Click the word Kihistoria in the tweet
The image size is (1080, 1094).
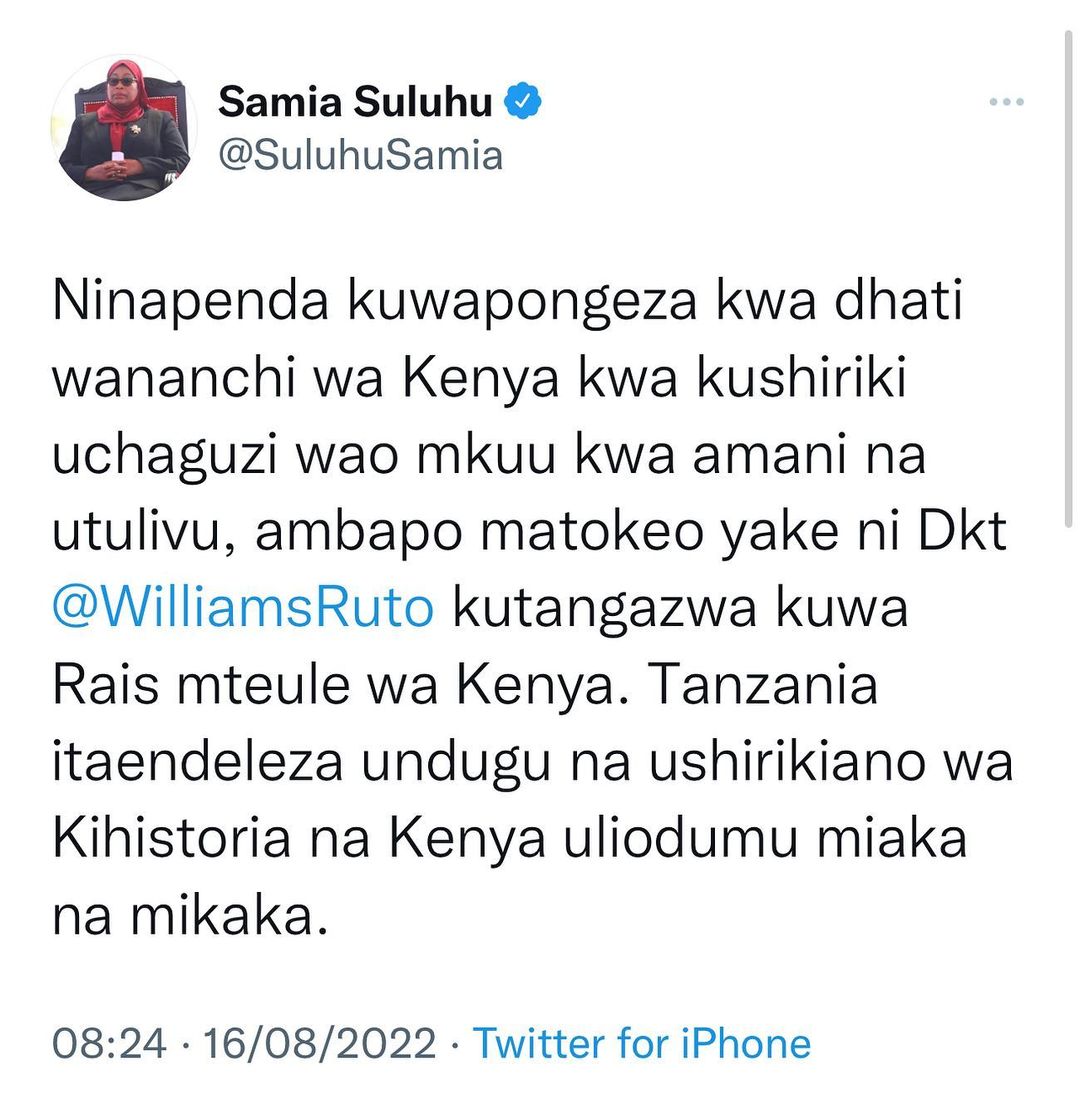[x=172, y=838]
